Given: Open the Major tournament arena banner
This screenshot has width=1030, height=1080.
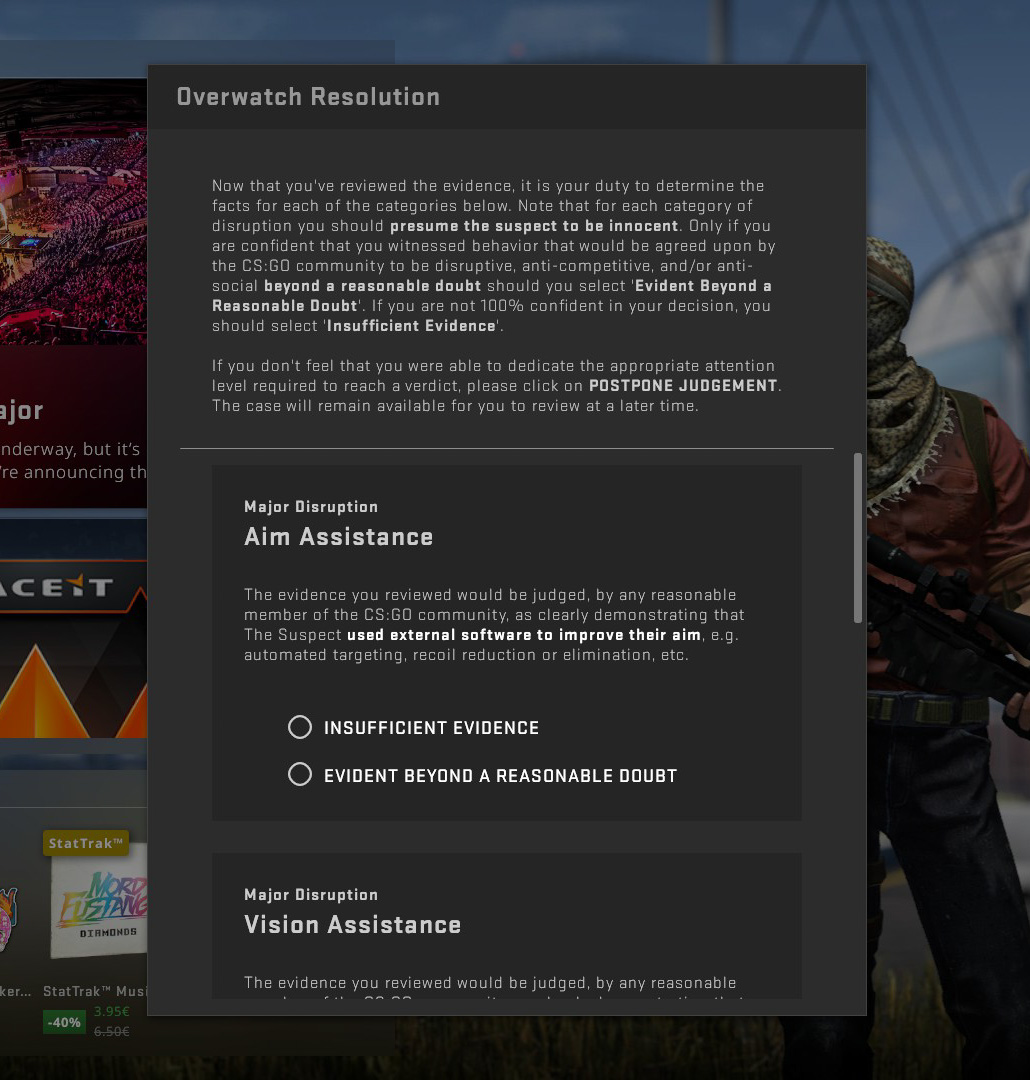Looking at the screenshot, I should 73,293.
